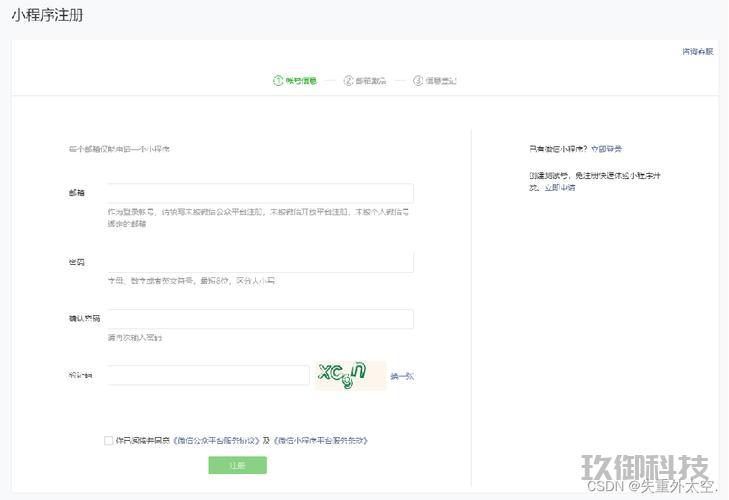Click the hint text under the email field
The image size is (729, 500).
(x=258, y=217)
